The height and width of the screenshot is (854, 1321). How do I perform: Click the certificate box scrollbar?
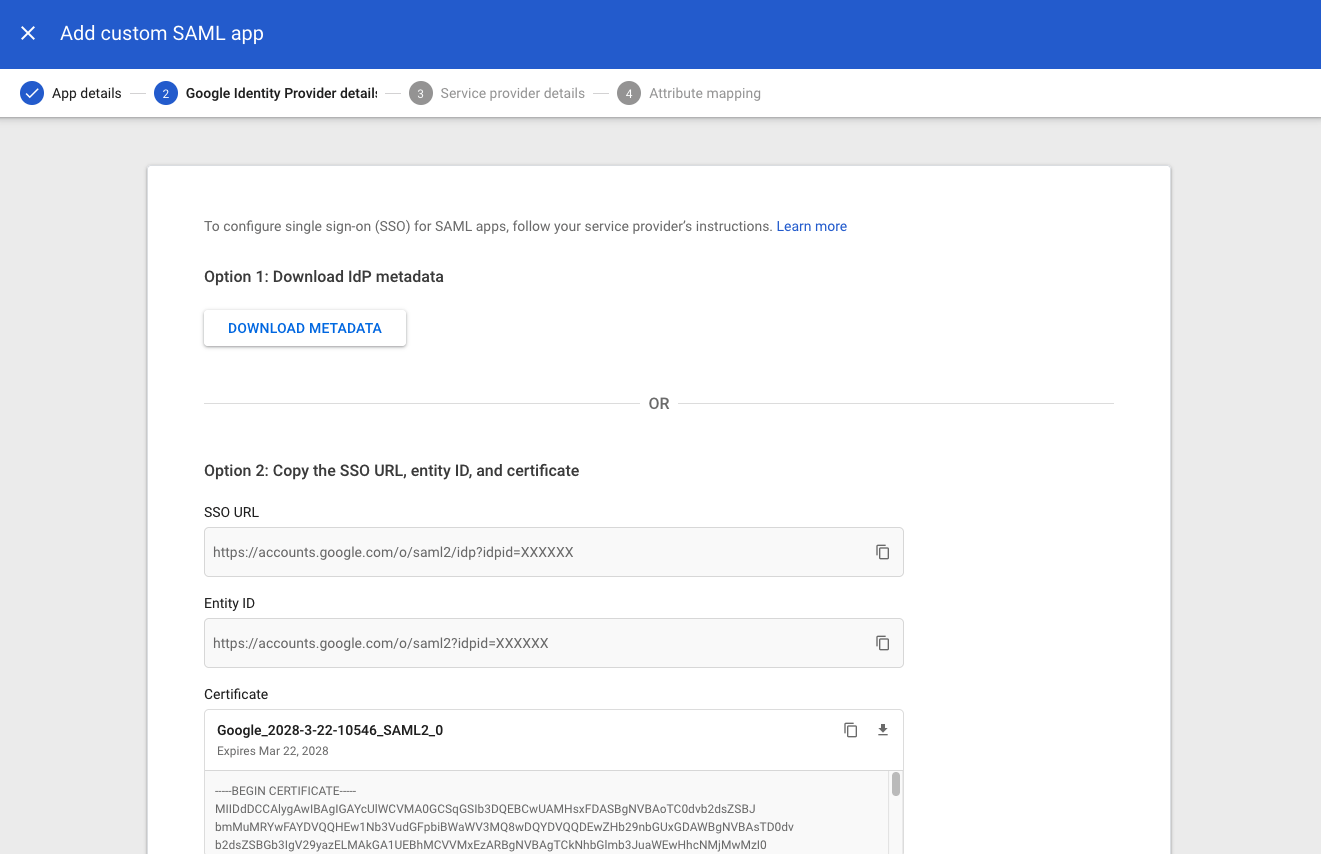[x=896, y=785]
